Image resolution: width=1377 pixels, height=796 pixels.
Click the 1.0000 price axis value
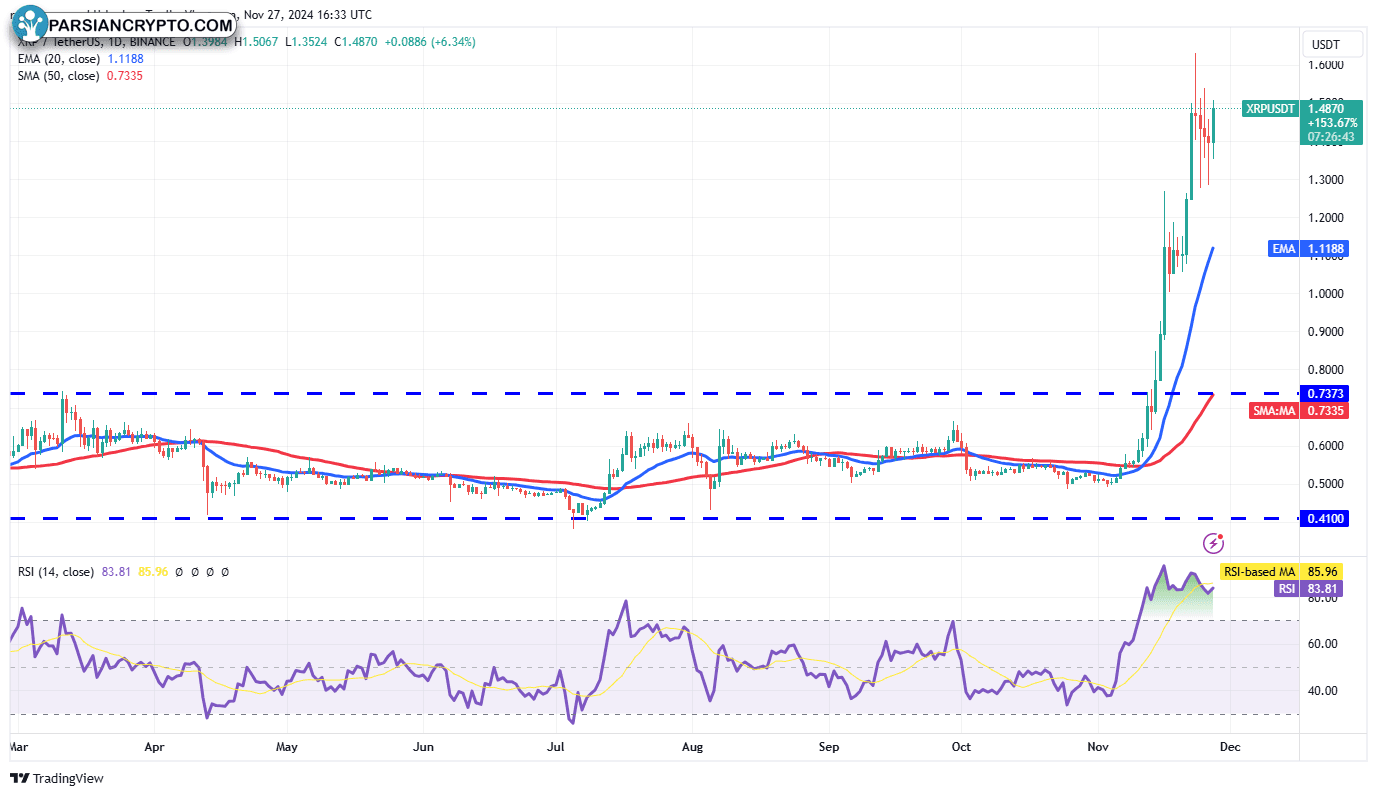(x=1325, y=294)
